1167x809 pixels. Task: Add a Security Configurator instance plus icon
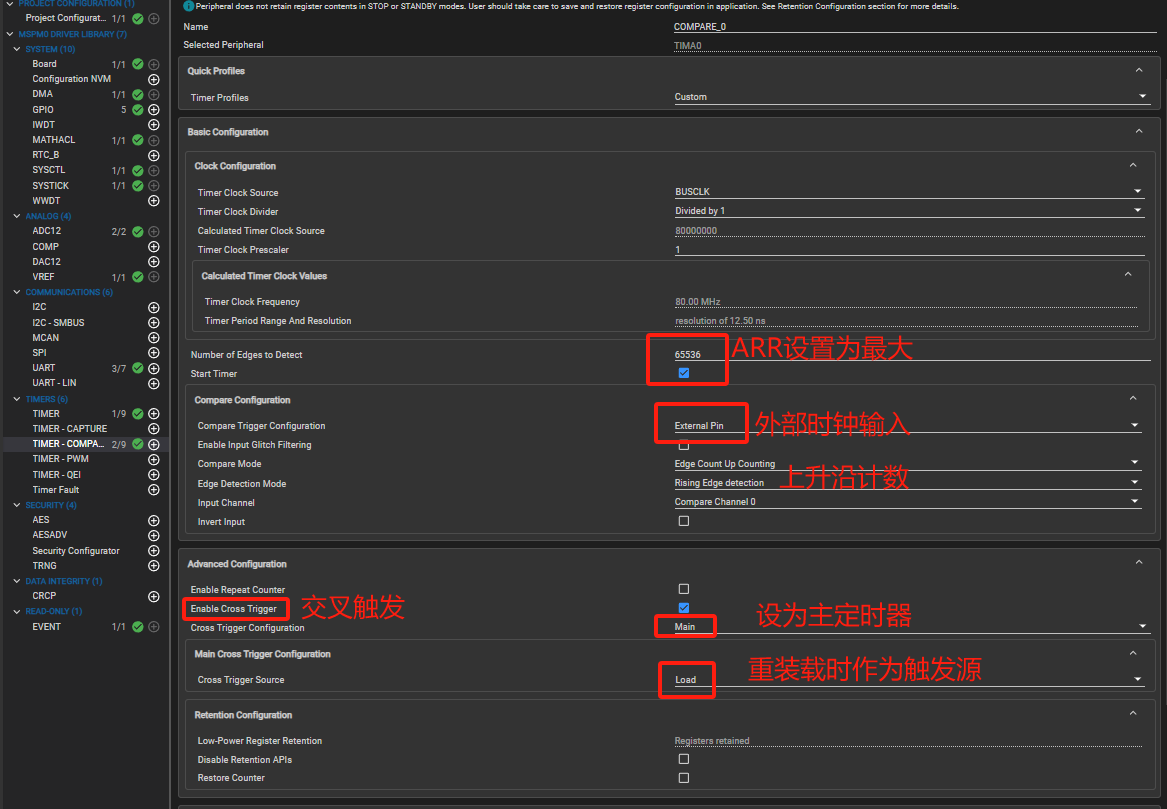(x=154, y=551)
